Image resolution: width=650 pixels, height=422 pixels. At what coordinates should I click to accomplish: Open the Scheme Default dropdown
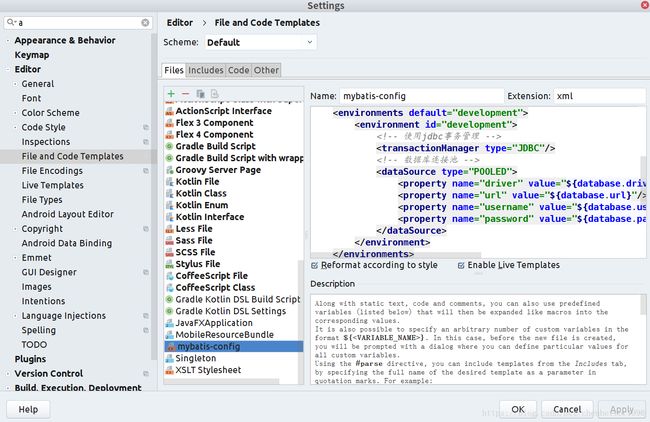pos(261,42)
